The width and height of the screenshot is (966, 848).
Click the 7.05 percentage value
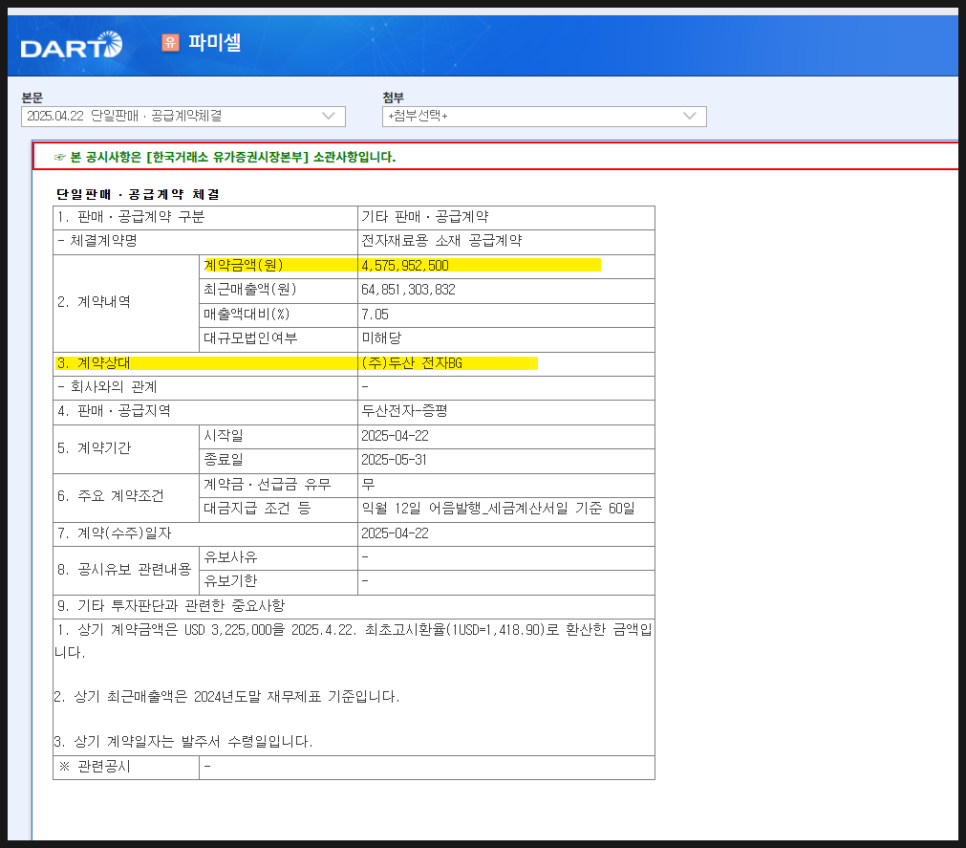(375, 314)
